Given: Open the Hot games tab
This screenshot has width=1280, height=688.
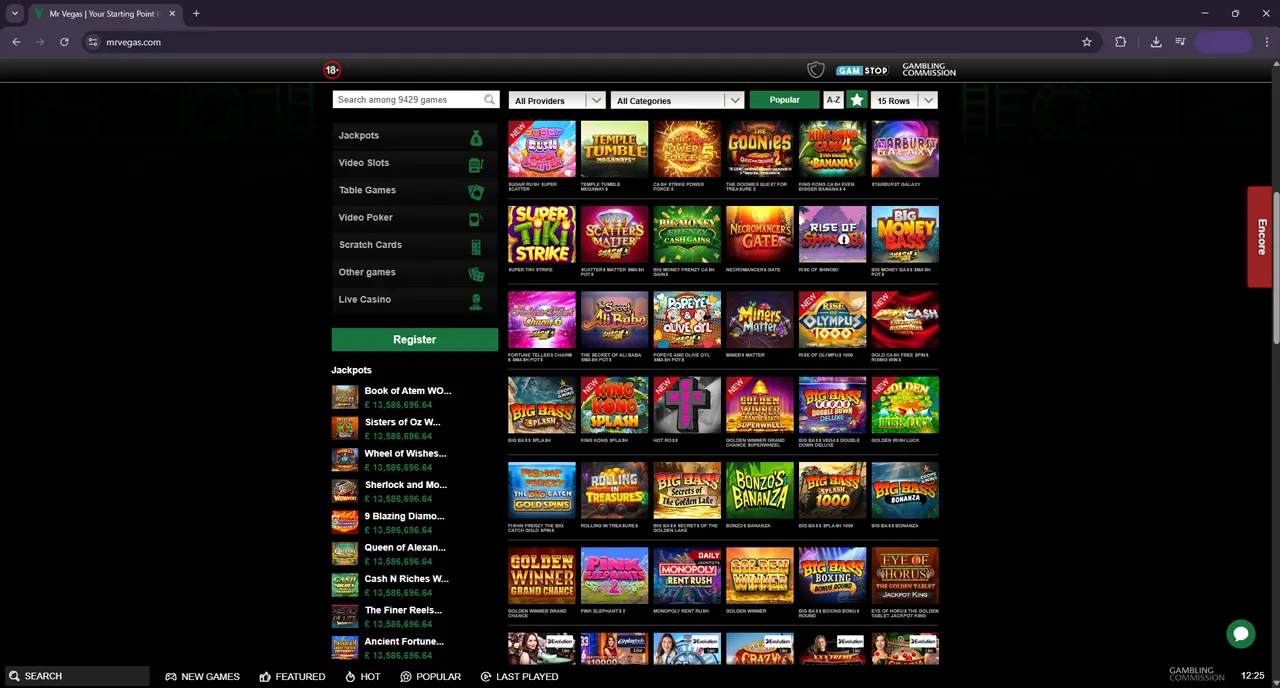Looking at the screenshot, I should [363, 677].
